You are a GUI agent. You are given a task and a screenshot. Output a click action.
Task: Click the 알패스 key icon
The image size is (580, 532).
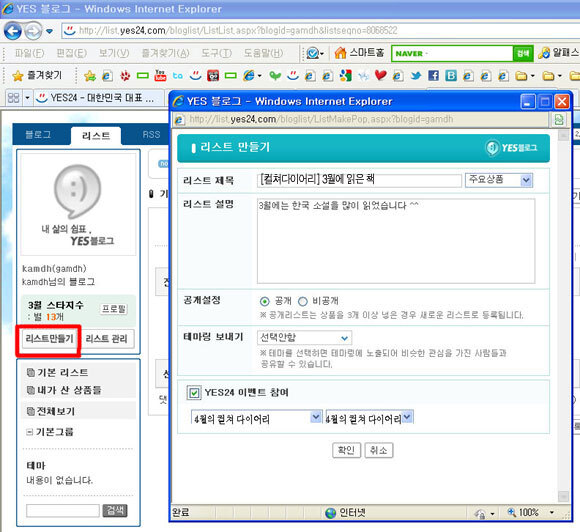click(x=544, y=53)
